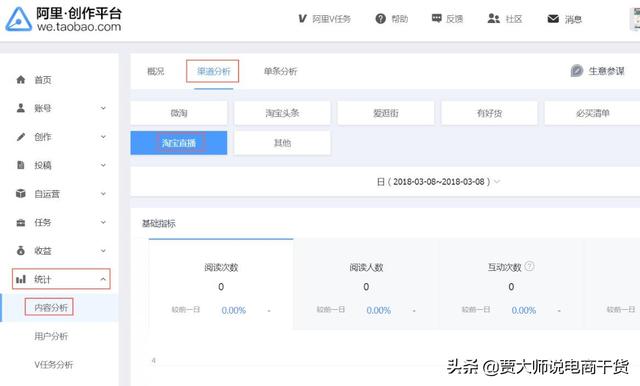Expand the 账号 menu chevron
The height and width of the screenshot is (386, 640).
point(103,108)
